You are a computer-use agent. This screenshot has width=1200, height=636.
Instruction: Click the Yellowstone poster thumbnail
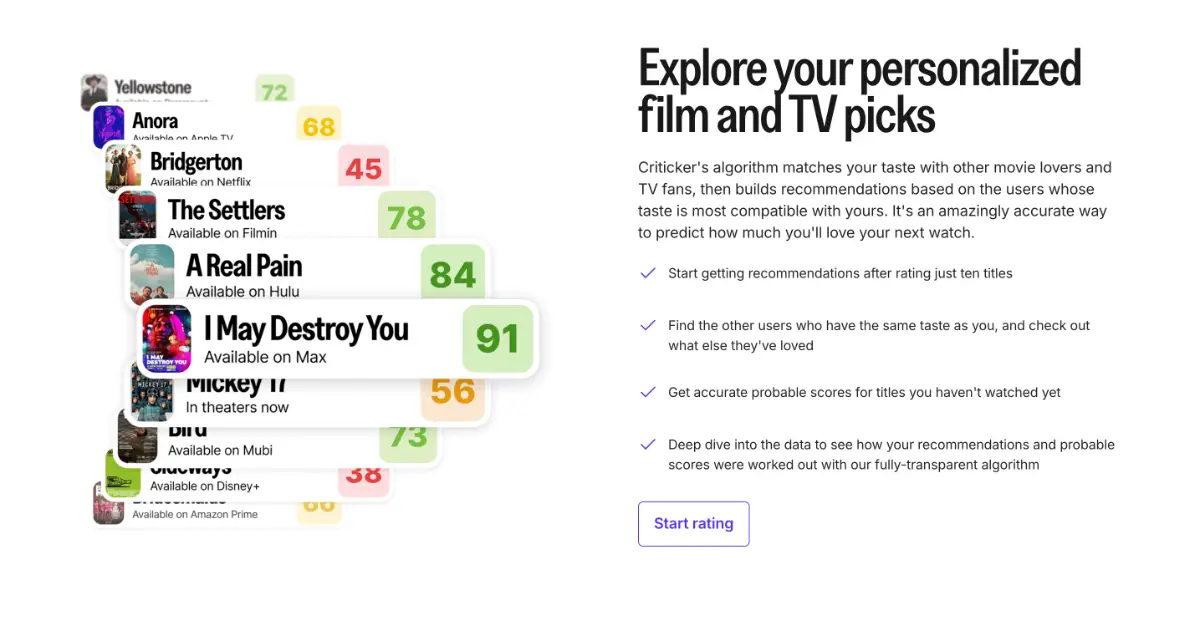[94, 90]
